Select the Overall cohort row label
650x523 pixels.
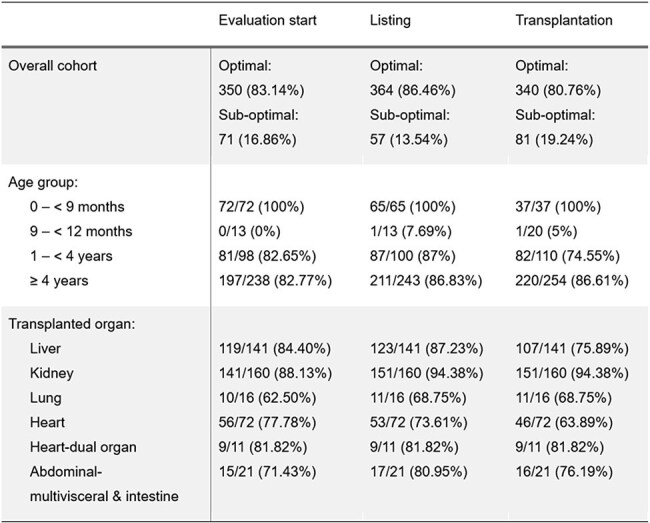click(52, 65)
